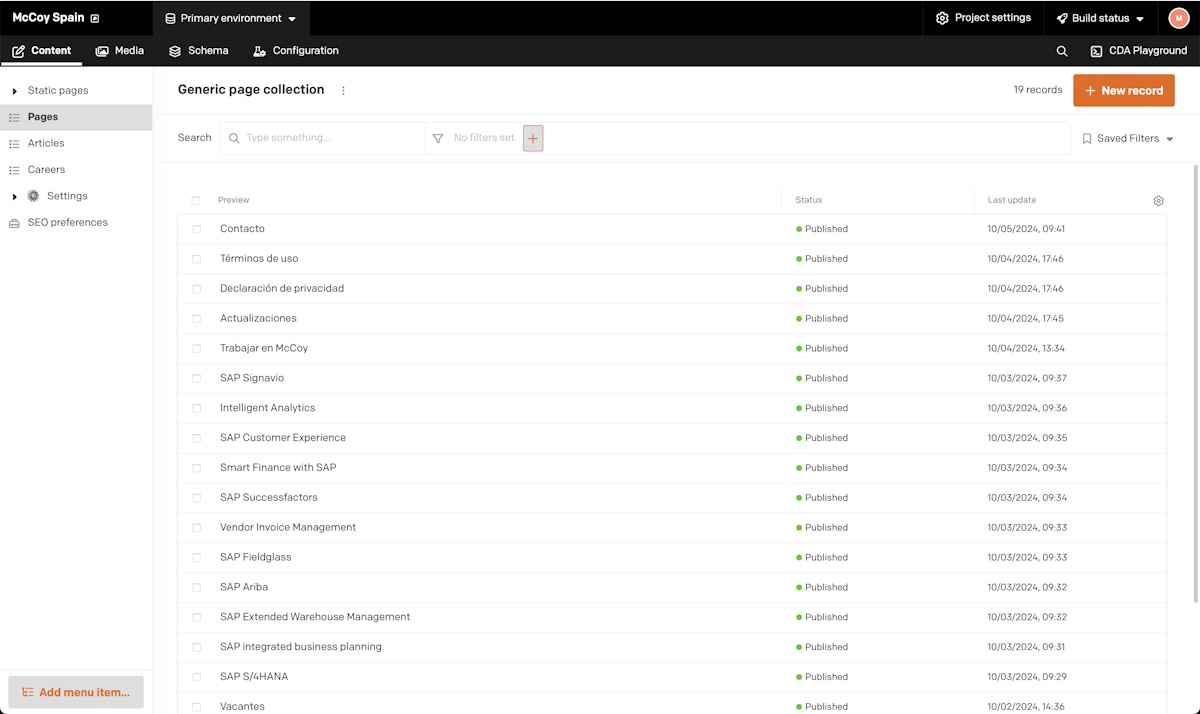Expand the Static pages tree item
This screenshot has height=714, width=1200.
coord(14,91)
